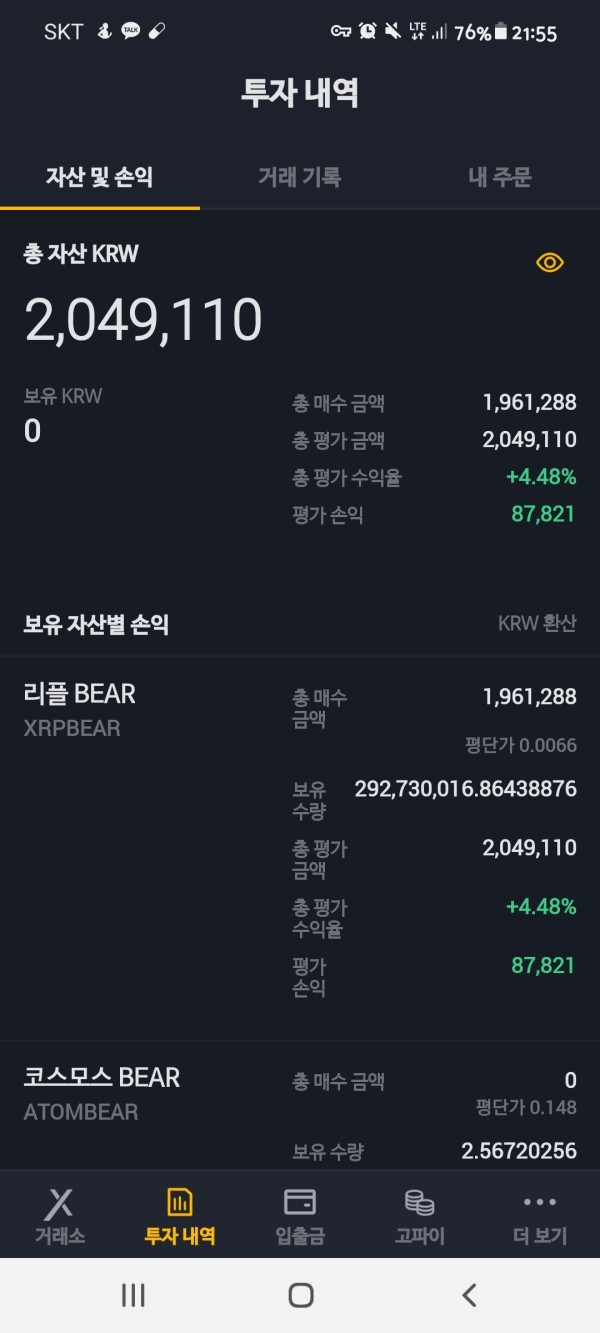The width and height of the screenshot is (600, 1333).
Task: Tap the 총 평가 수익율 +4.48% value
Action: coord(541,477)
